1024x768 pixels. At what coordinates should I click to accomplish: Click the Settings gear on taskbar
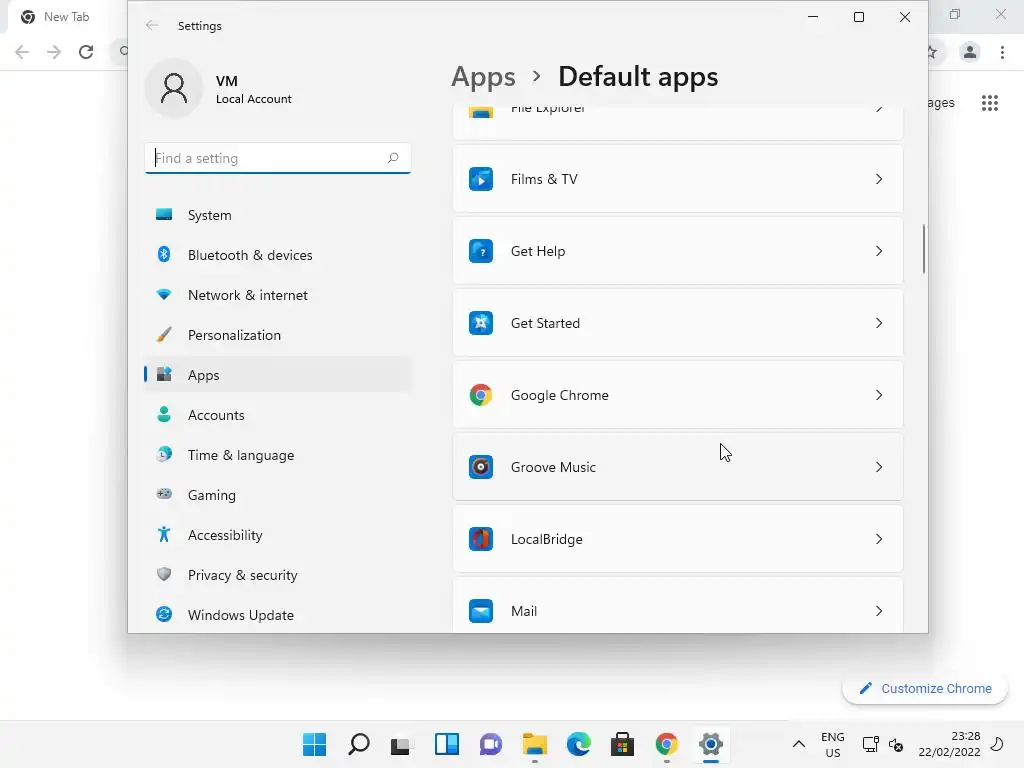click(x=711, y=744)
